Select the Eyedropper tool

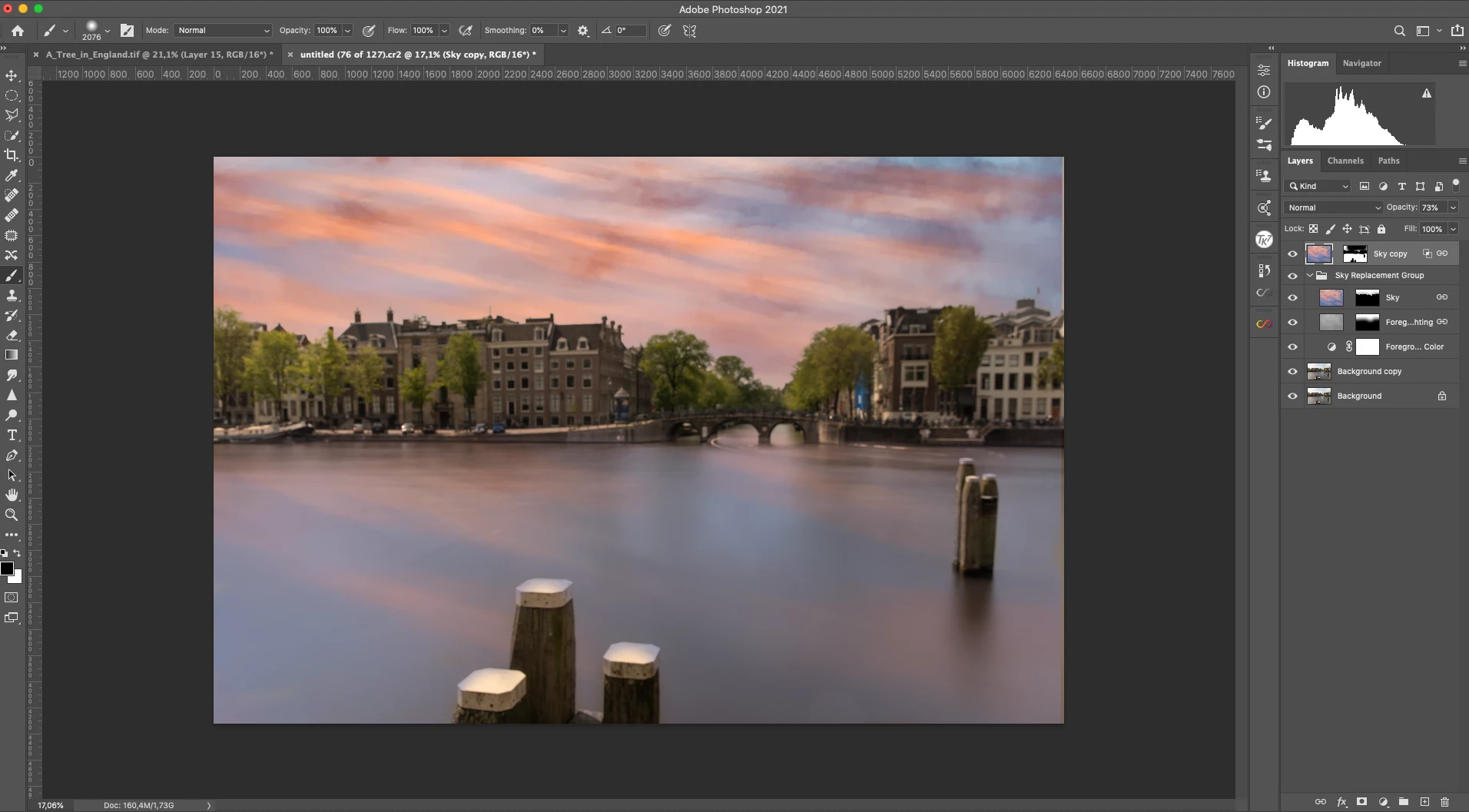click(x=12, y=175)
